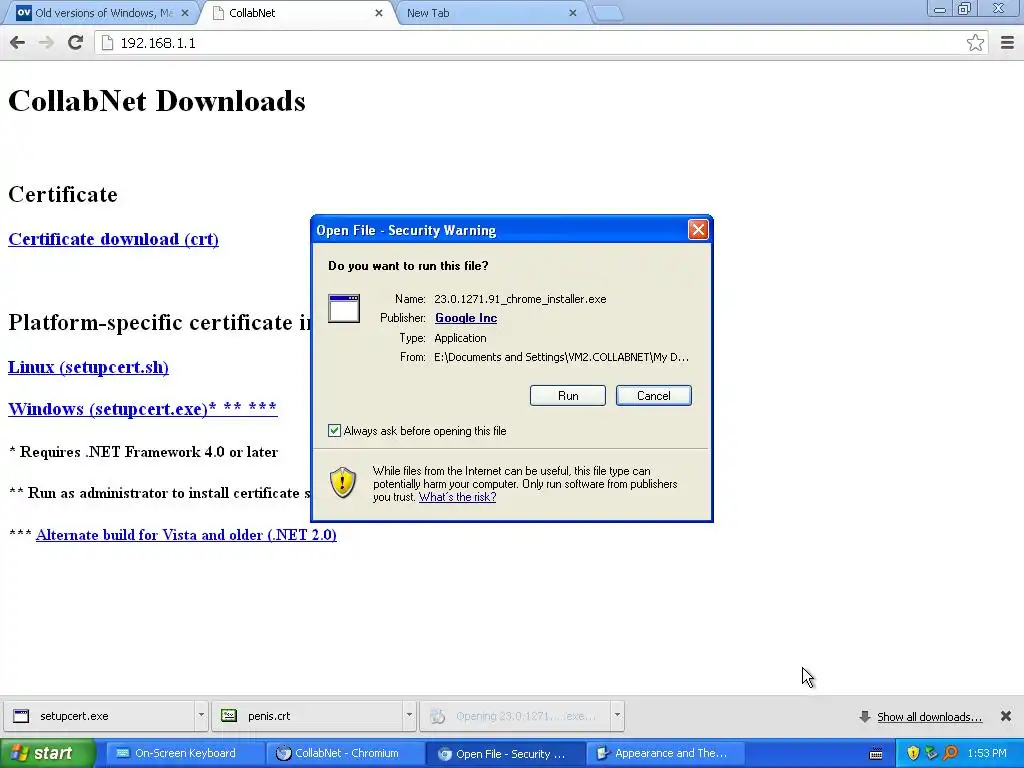This screenshot has height=768, width=1024.
Task: Close the Old versions of Windows tab
Action: (x=185, y=13)
